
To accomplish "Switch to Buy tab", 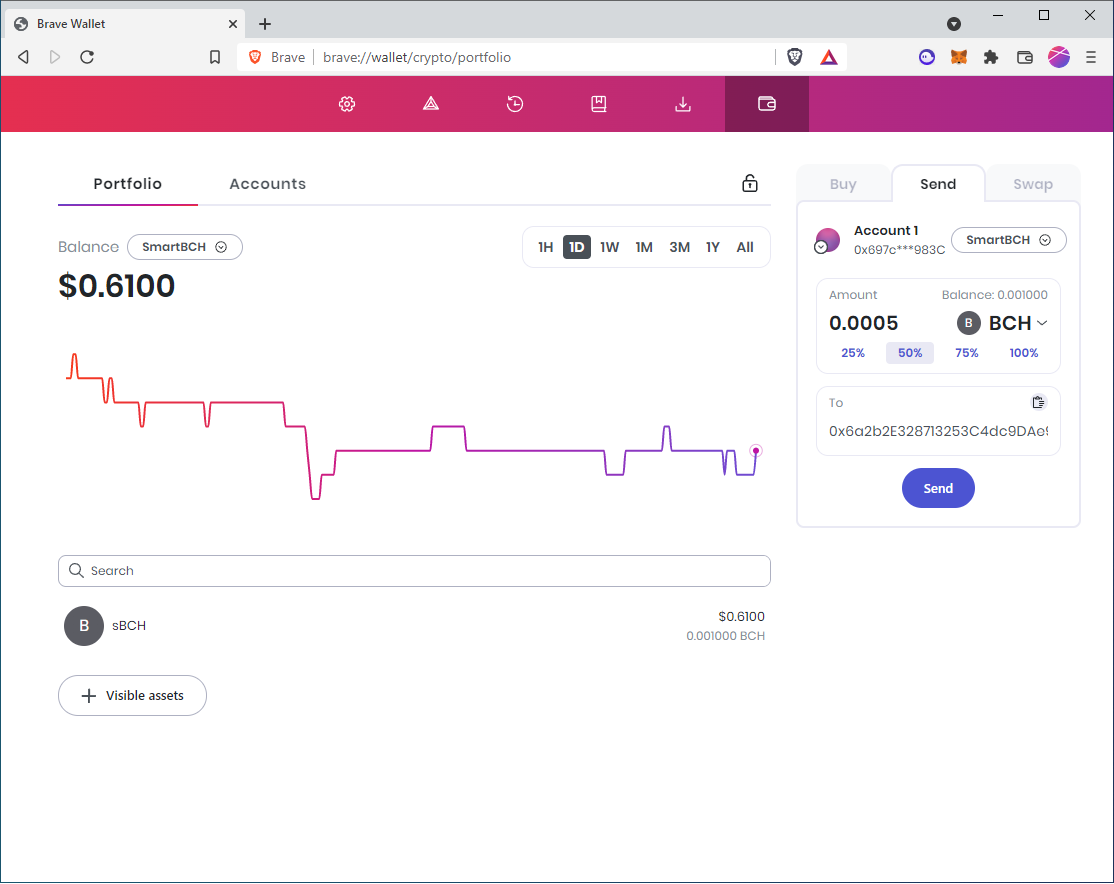I will (843, 184).
